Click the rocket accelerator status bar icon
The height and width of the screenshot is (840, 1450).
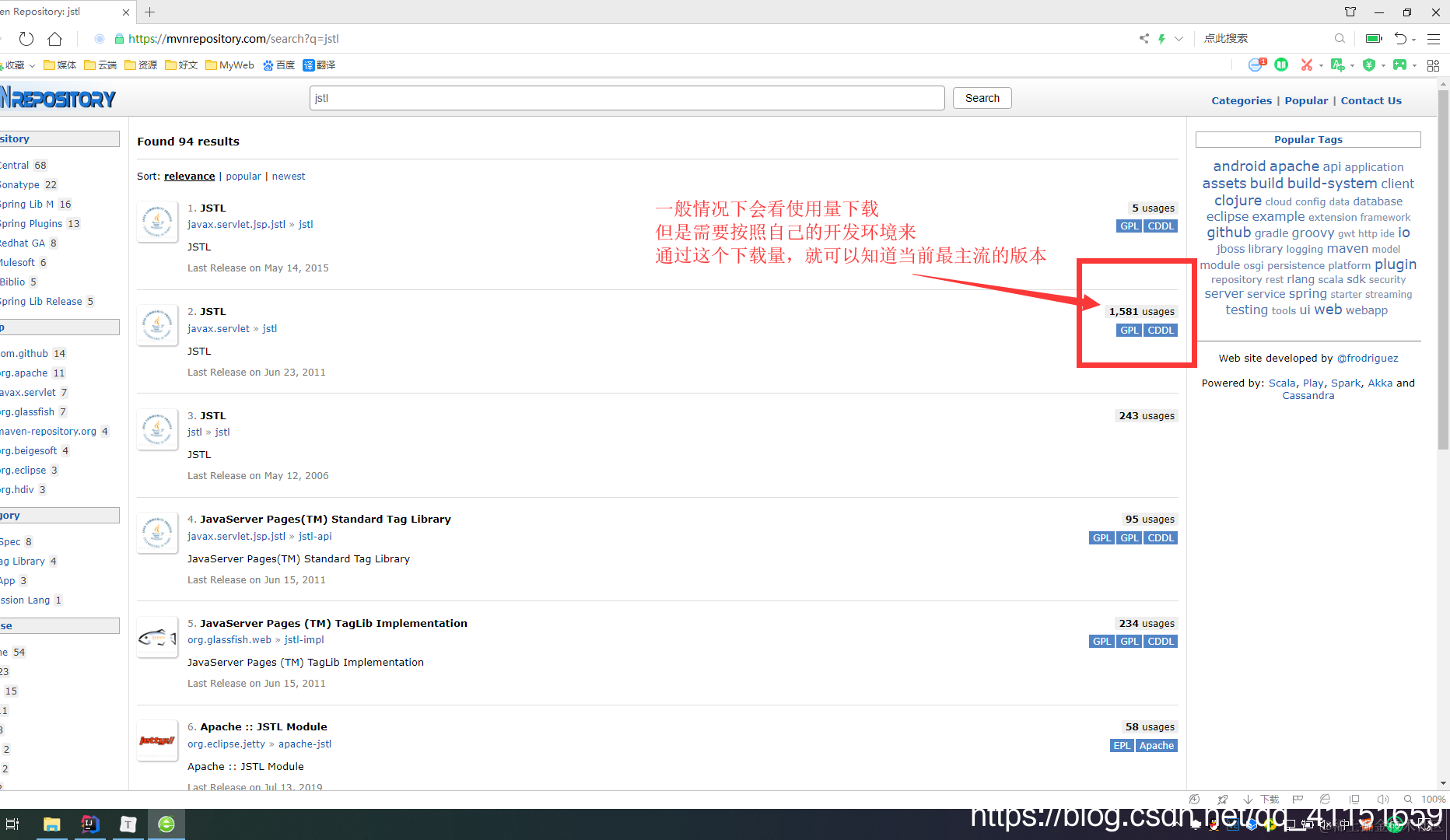(x=1223, y=799)
